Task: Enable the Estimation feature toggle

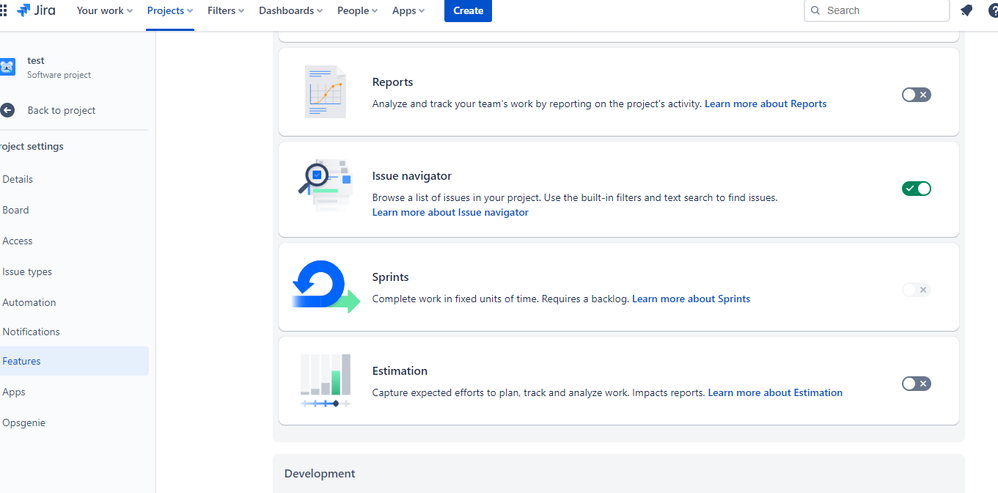Action: click(916, 384)
